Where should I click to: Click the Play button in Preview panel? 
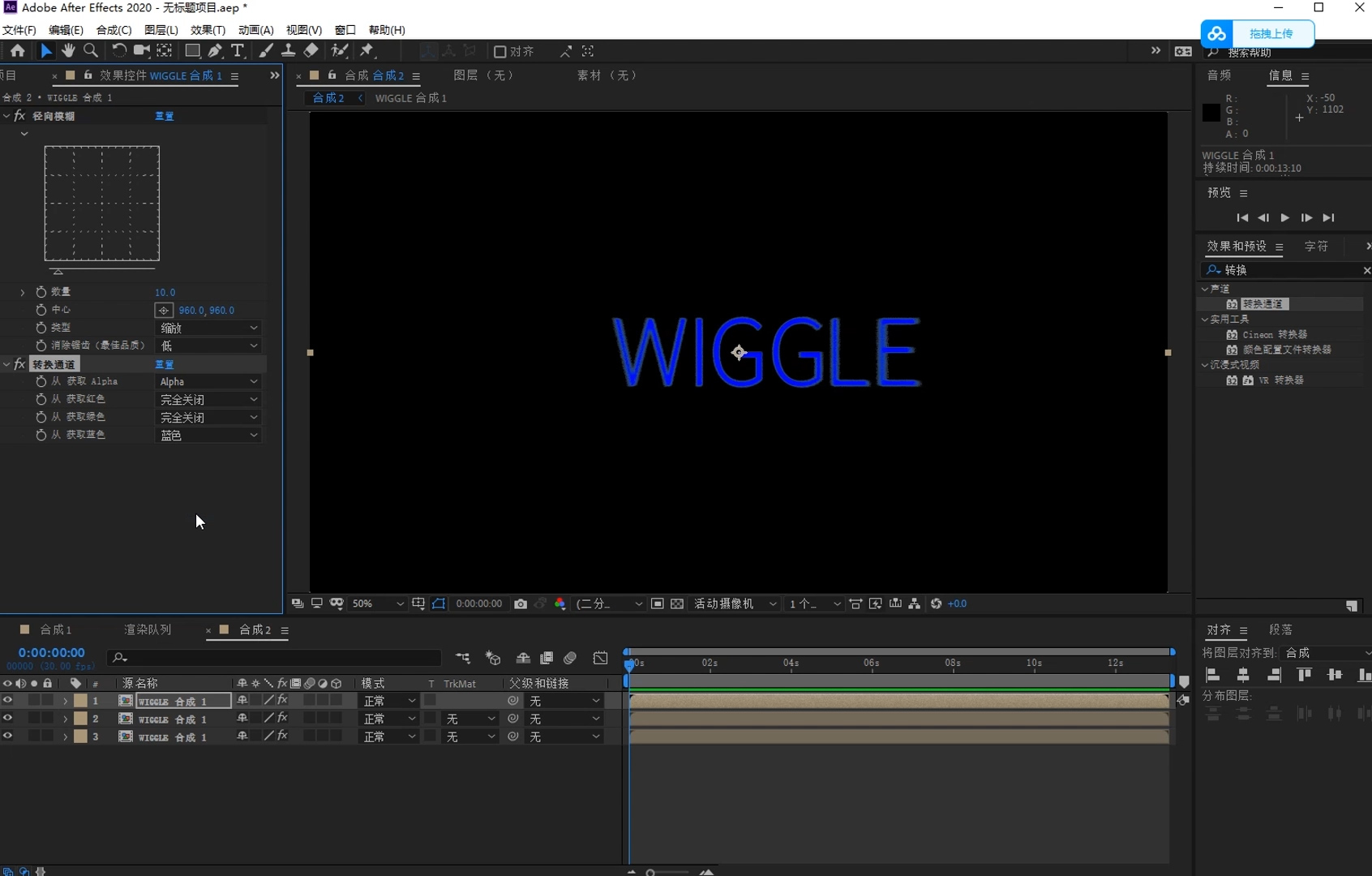[1284, 218]
